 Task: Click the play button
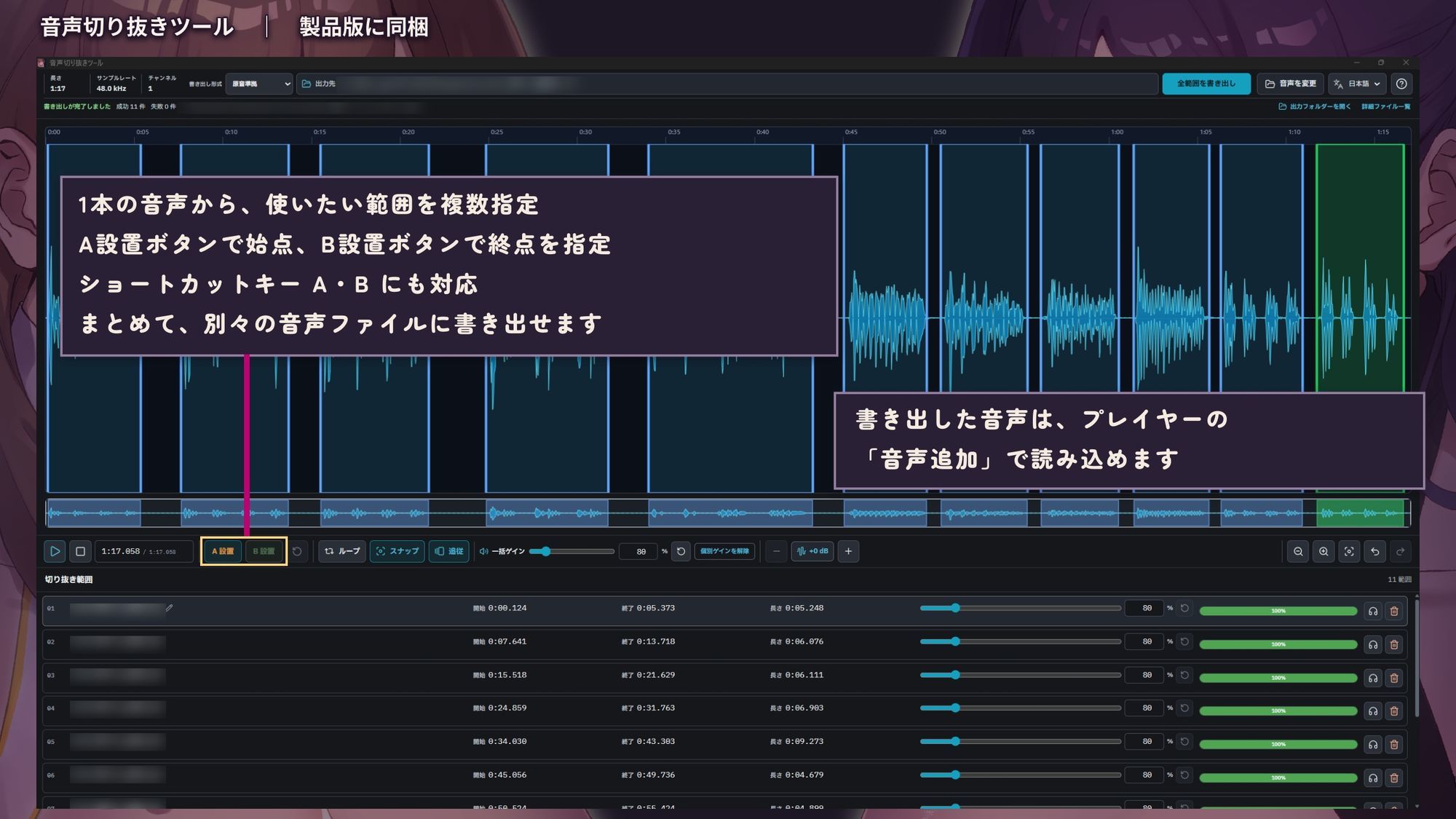[55, 551]
